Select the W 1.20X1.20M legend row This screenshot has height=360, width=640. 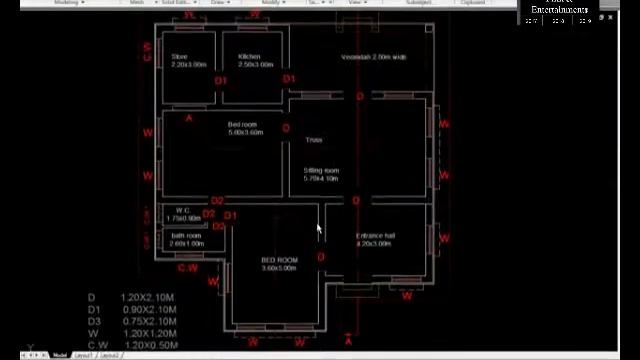pyautogui.click(x=132, y=333)
